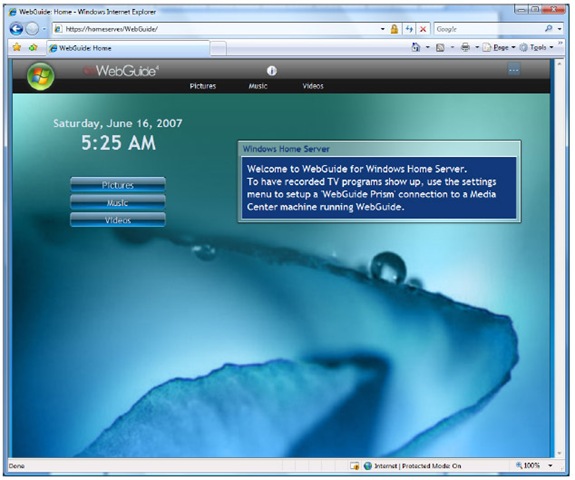Open Videos in the top navigation bar
575x480 pixels.
(x=313, y=86)
